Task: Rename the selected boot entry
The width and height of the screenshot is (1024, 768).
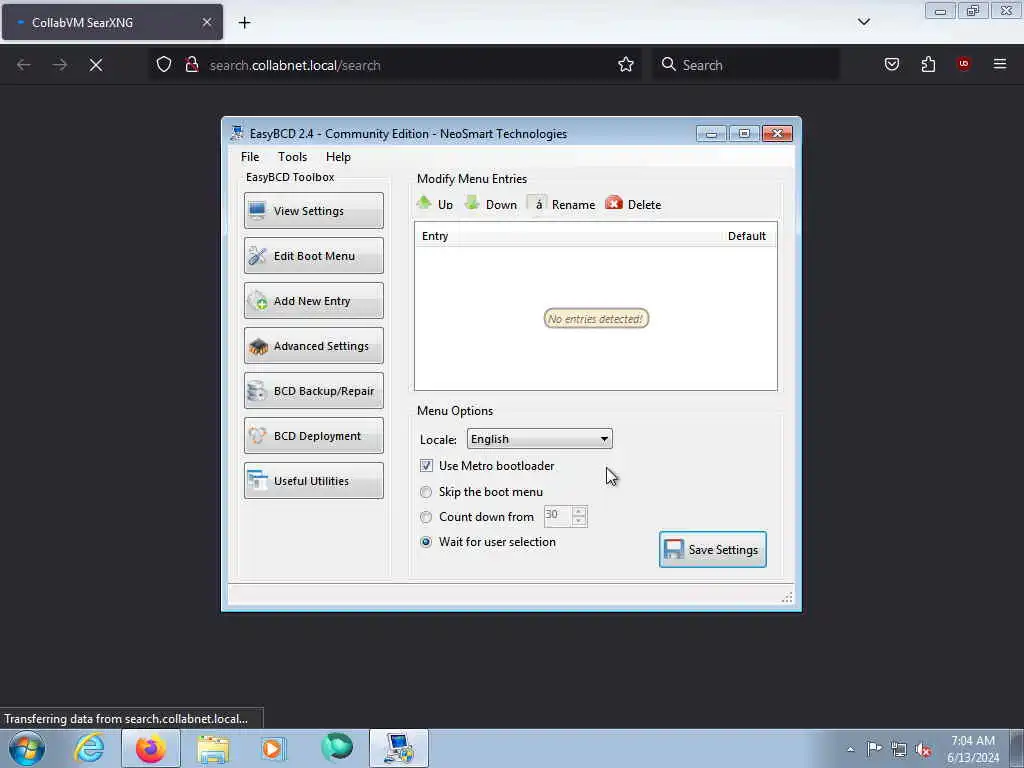Action: point(562,204)
